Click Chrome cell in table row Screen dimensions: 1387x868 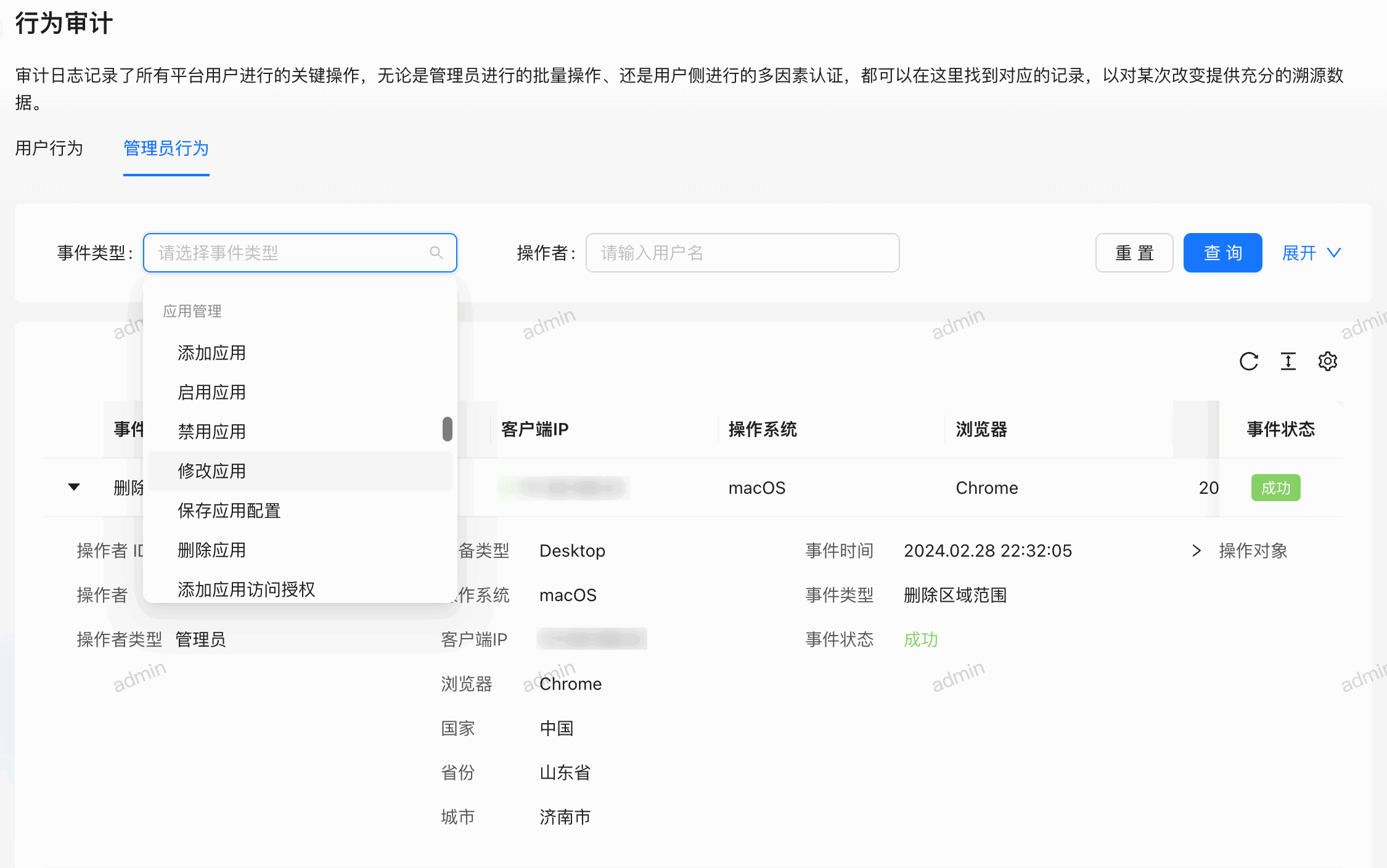click(x=987, y=488)
